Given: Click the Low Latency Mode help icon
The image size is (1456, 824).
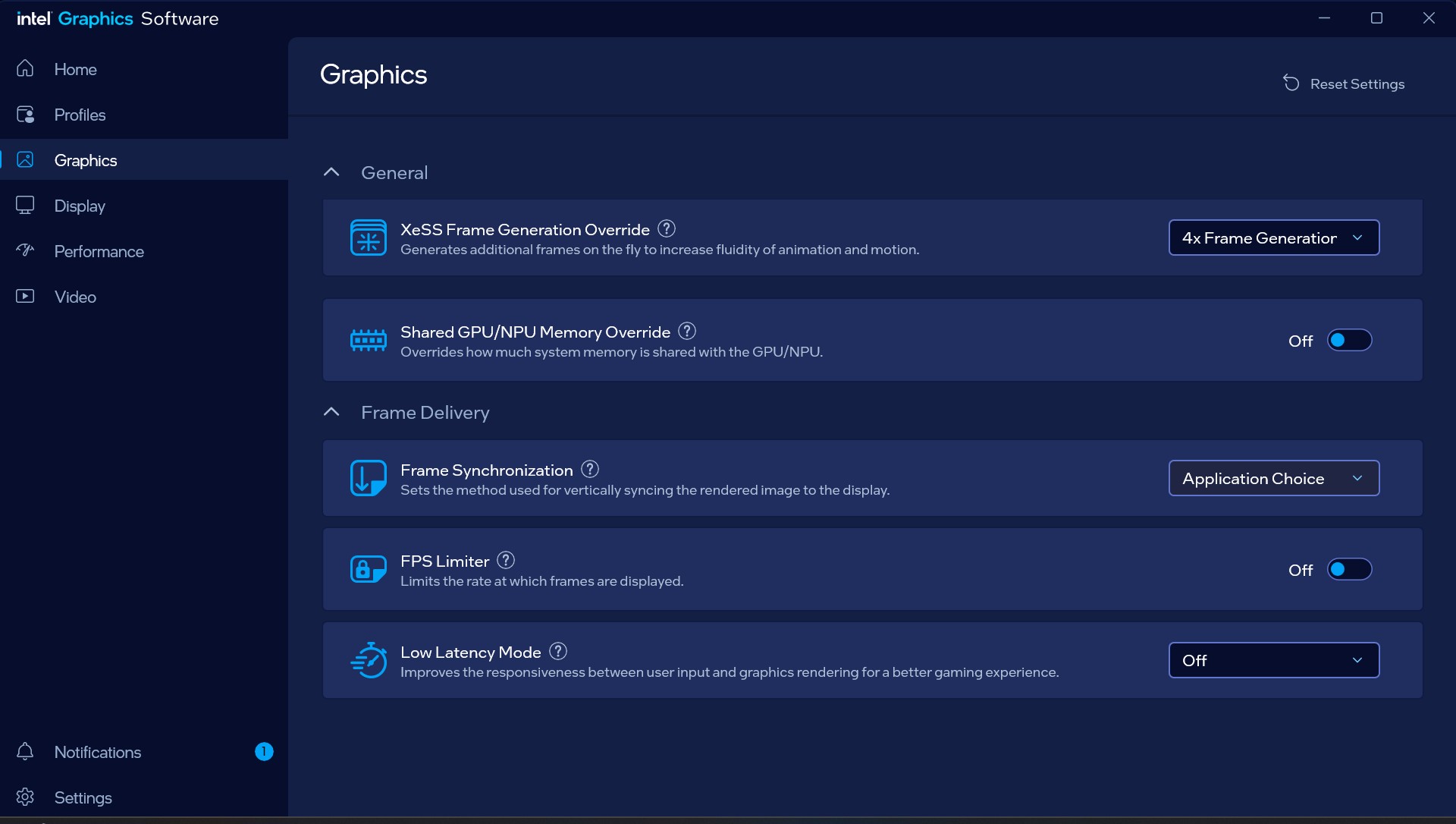Looking at the screenshot, I should (558, 651).
